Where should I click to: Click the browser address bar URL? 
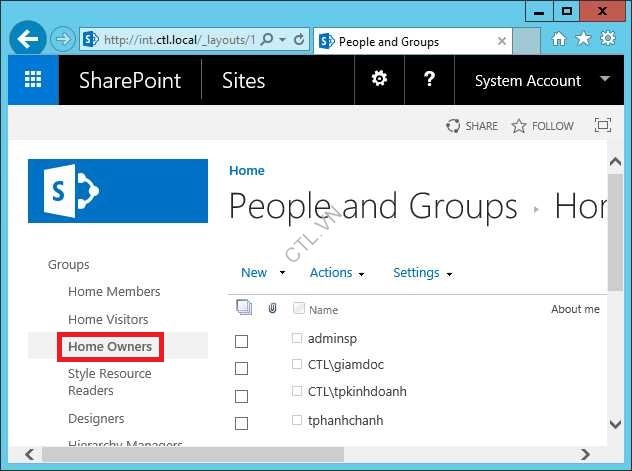click(180, 40)
